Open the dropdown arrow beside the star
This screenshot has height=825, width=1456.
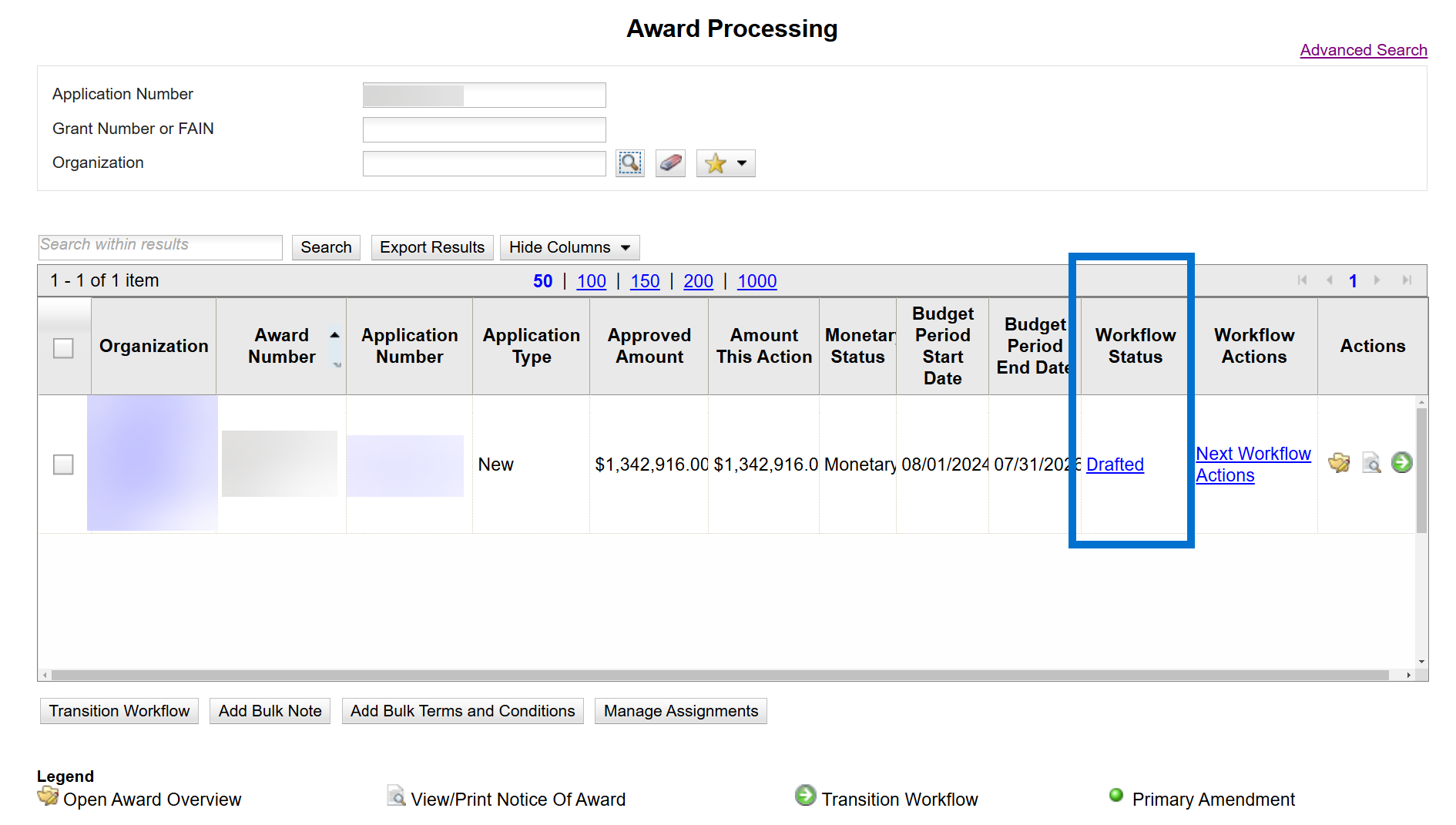tap(742, 163)
